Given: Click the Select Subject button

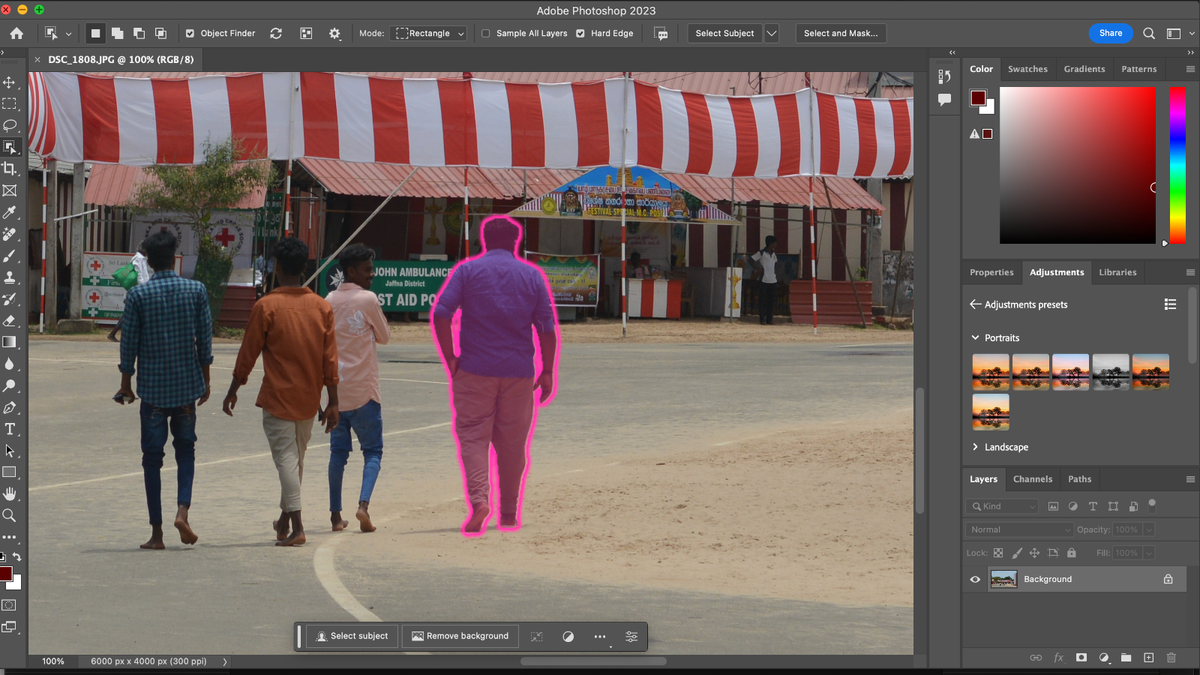Looking at the screenshot, I should (351, 636).
